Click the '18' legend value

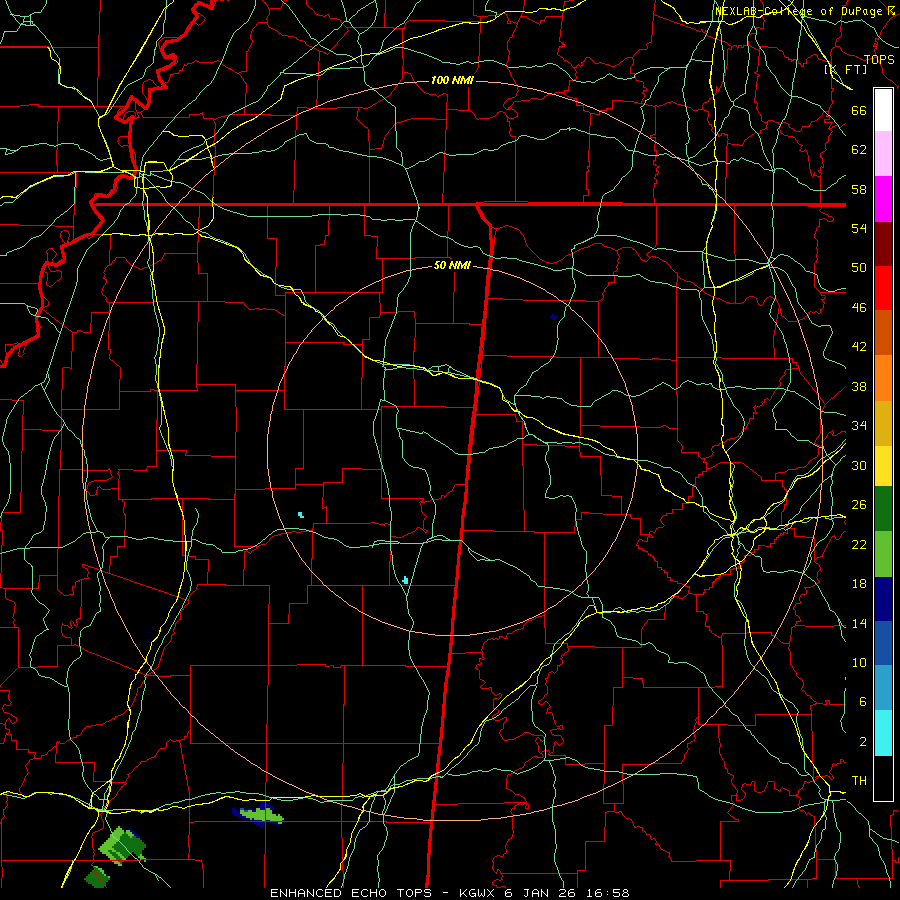click(x=859, y=584)
